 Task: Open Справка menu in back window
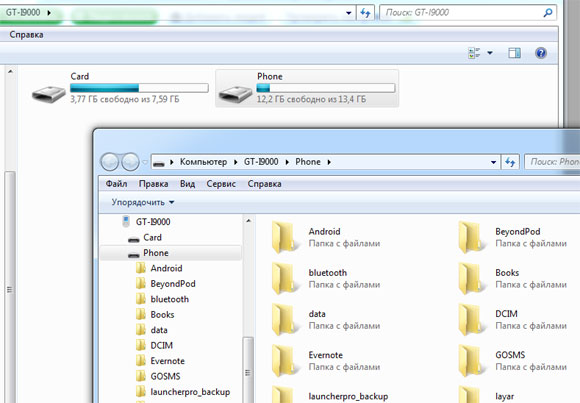tap(26, 35)
